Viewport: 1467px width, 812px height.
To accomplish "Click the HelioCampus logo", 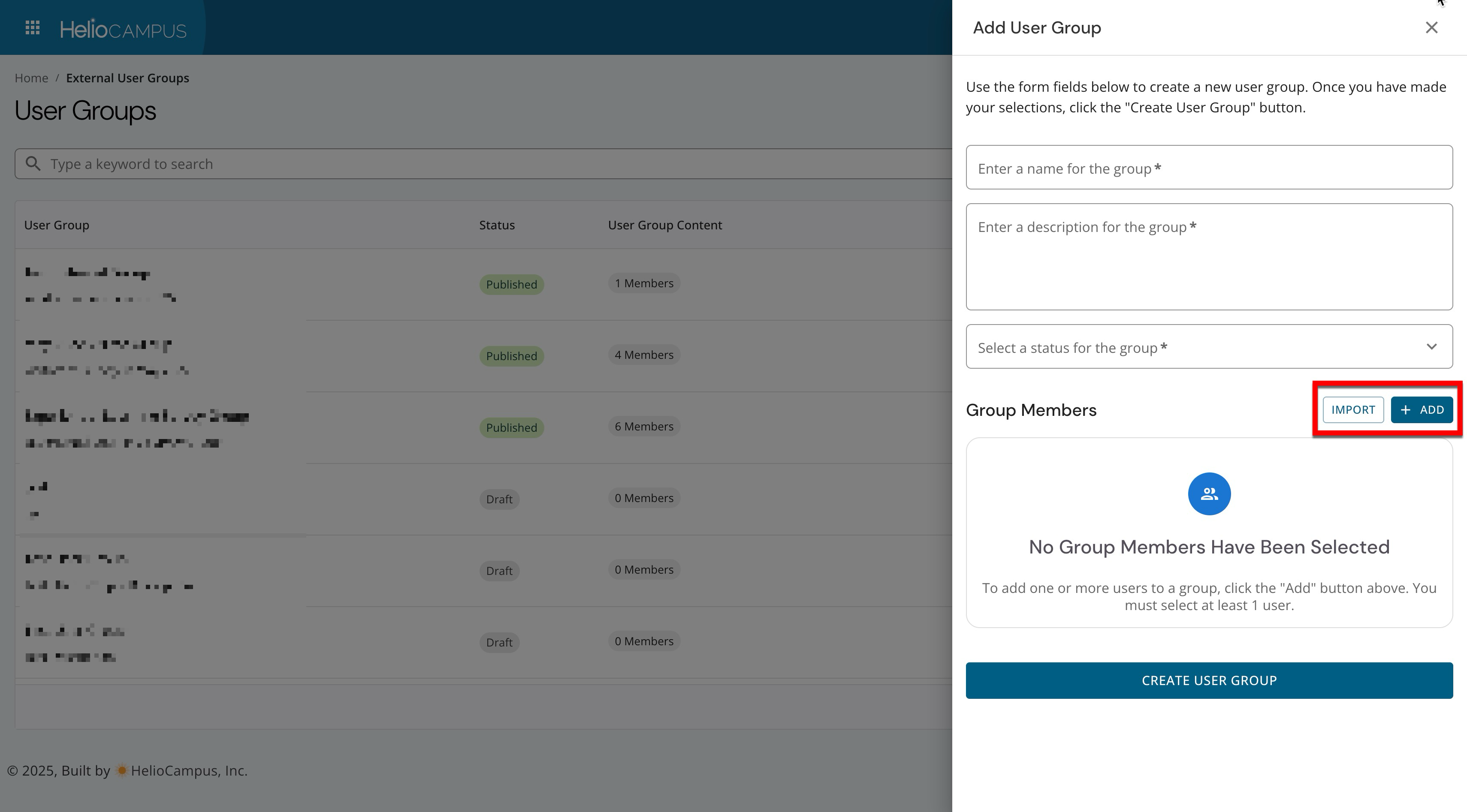I will 123,29.
